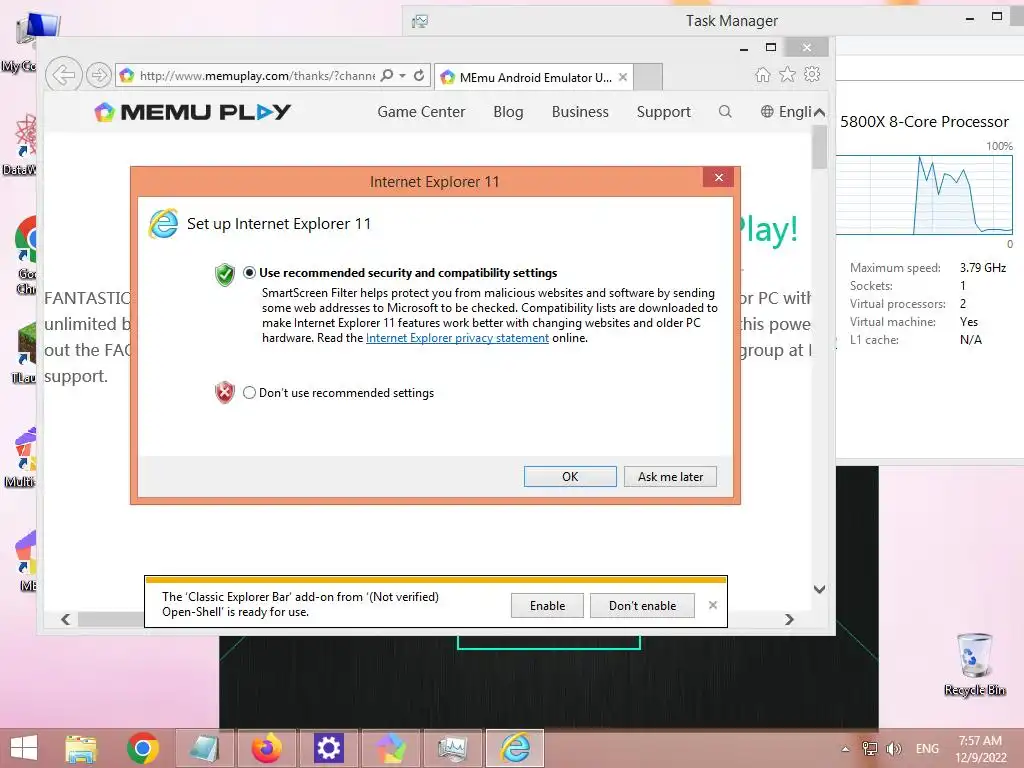The image size is (1024, 768).
Task: Click the IE forward navigation arrow
Action: point(99,75)
